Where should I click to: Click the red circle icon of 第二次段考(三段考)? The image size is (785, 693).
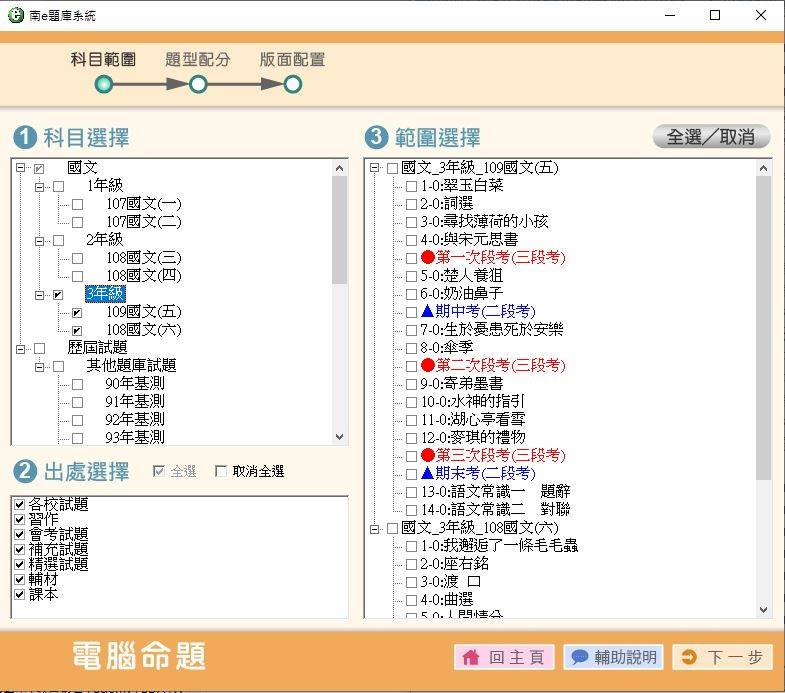(x=428, y=365)
